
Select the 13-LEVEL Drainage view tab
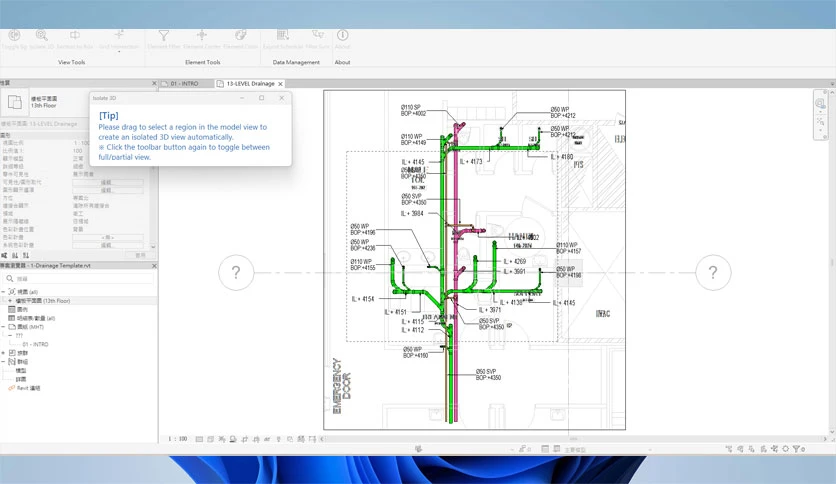(x=250, y=84)
